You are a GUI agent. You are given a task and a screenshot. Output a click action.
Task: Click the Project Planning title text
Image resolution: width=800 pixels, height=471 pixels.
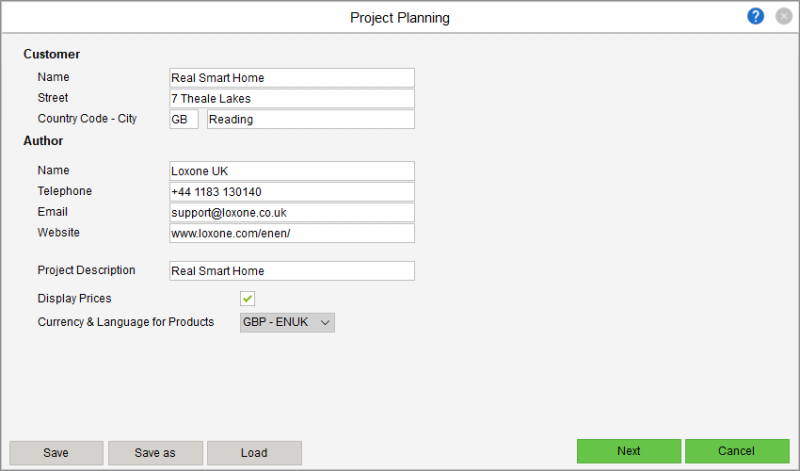pyautogui.click(x=400, y=17)
